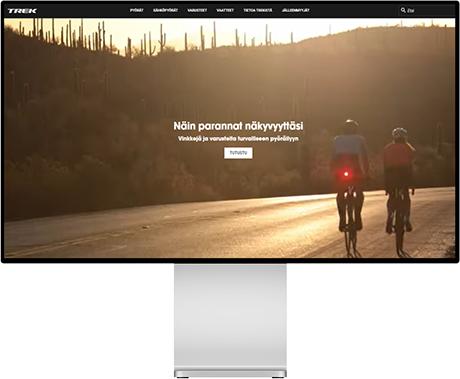Click the TREK logo
Image resolution: width=460 pixels, height=379 pixels.
(x=22, y=11)
